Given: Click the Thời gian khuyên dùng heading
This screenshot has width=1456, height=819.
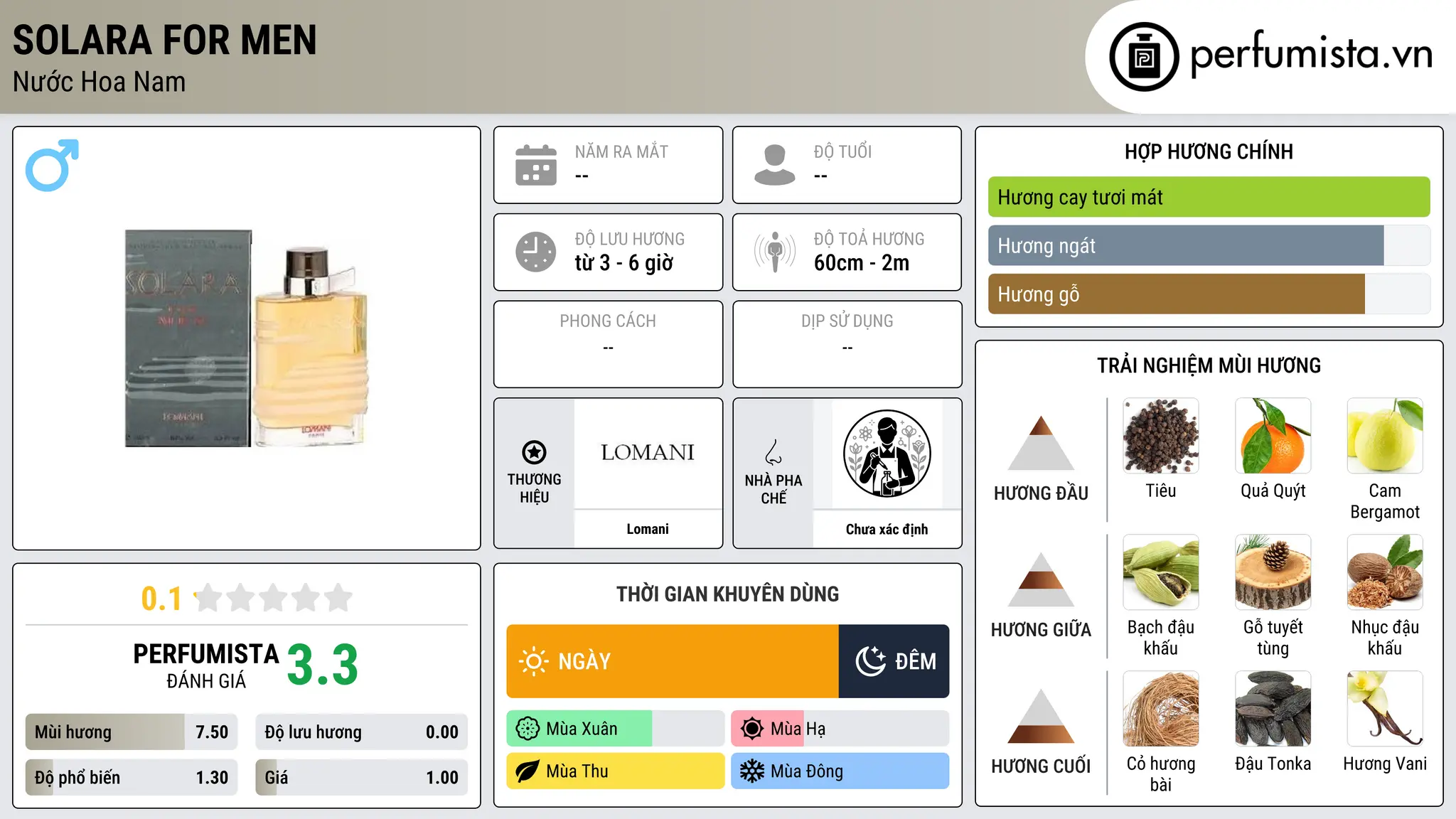Looking at the screenshot, I should (x=728, y=594).
